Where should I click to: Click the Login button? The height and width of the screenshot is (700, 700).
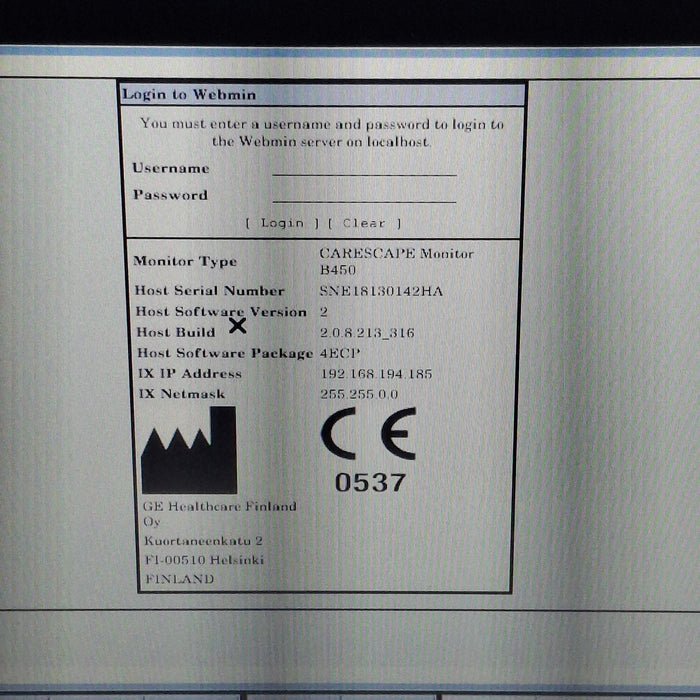(x=282, y=223)
